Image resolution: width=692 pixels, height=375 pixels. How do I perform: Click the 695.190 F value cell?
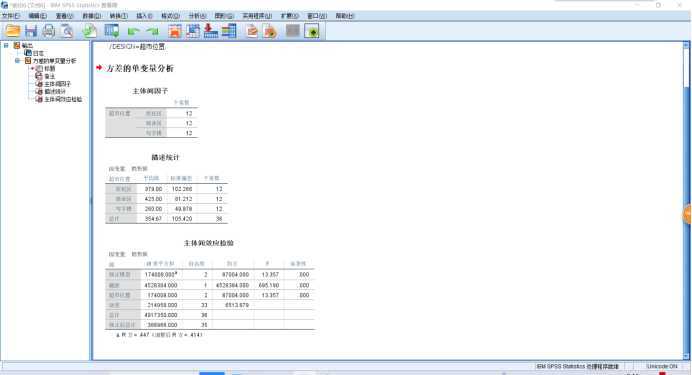coord(269,285)
